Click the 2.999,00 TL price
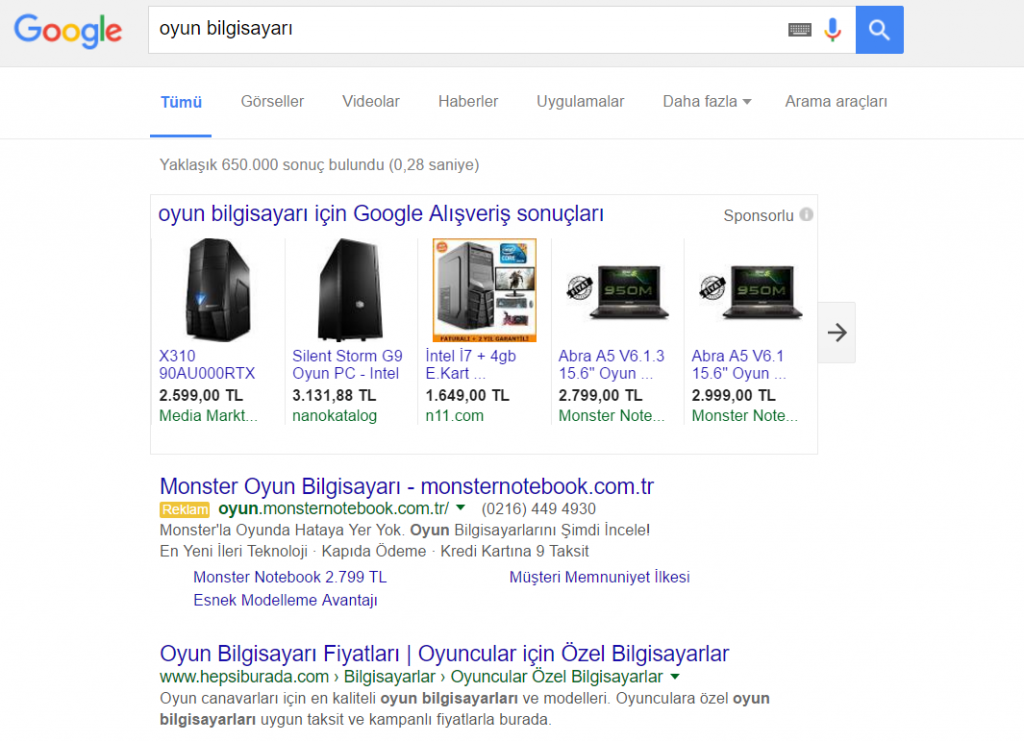 click(x=733, y=395)
